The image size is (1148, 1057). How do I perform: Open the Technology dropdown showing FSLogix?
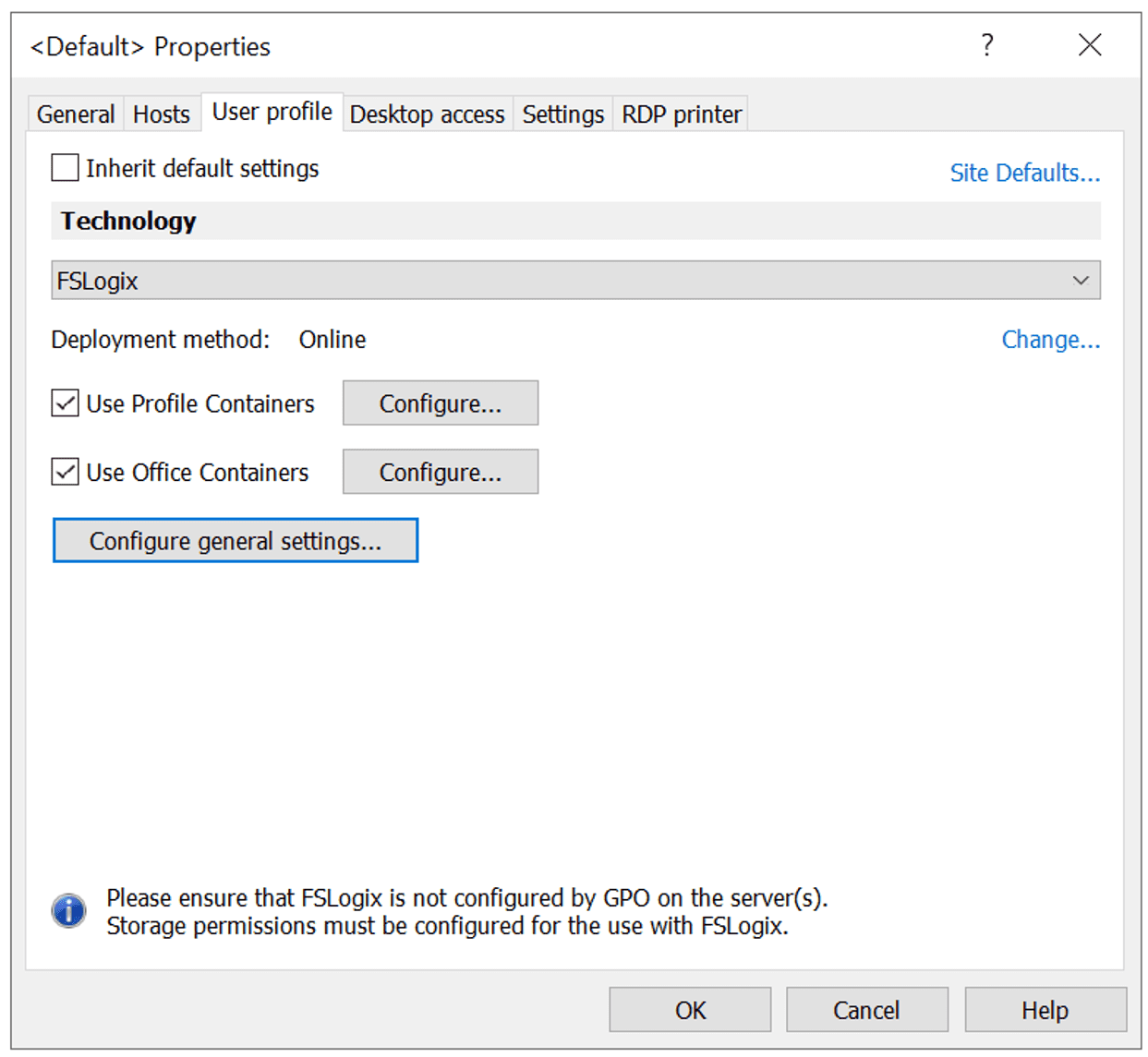pos(1082,280)
